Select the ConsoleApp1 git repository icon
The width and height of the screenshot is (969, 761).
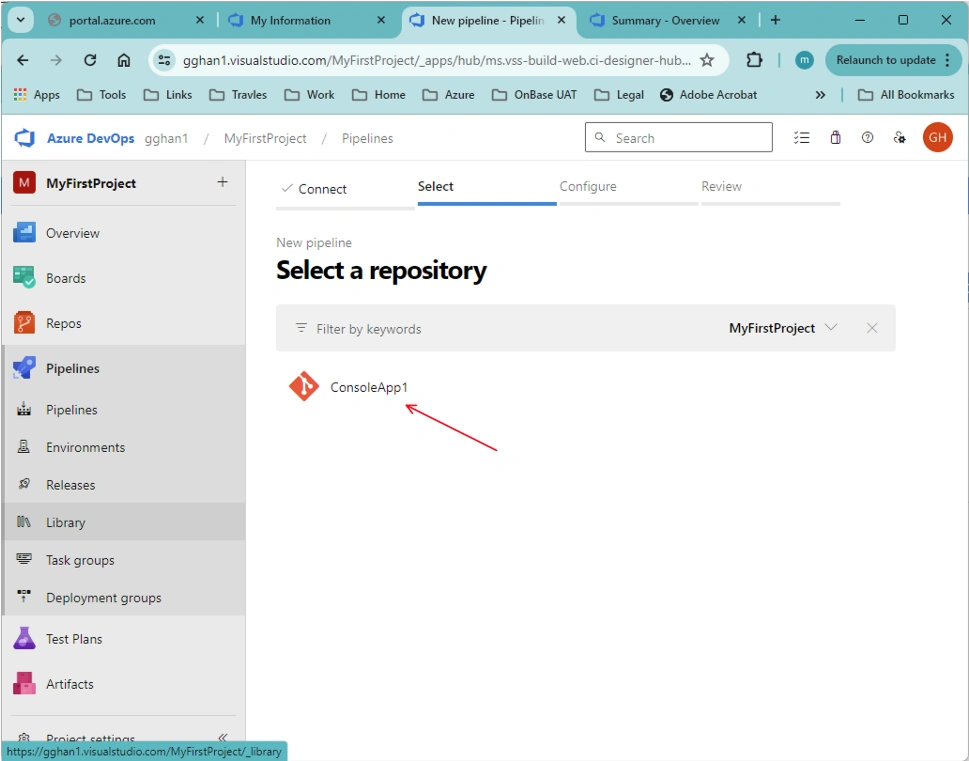(304, 387)
